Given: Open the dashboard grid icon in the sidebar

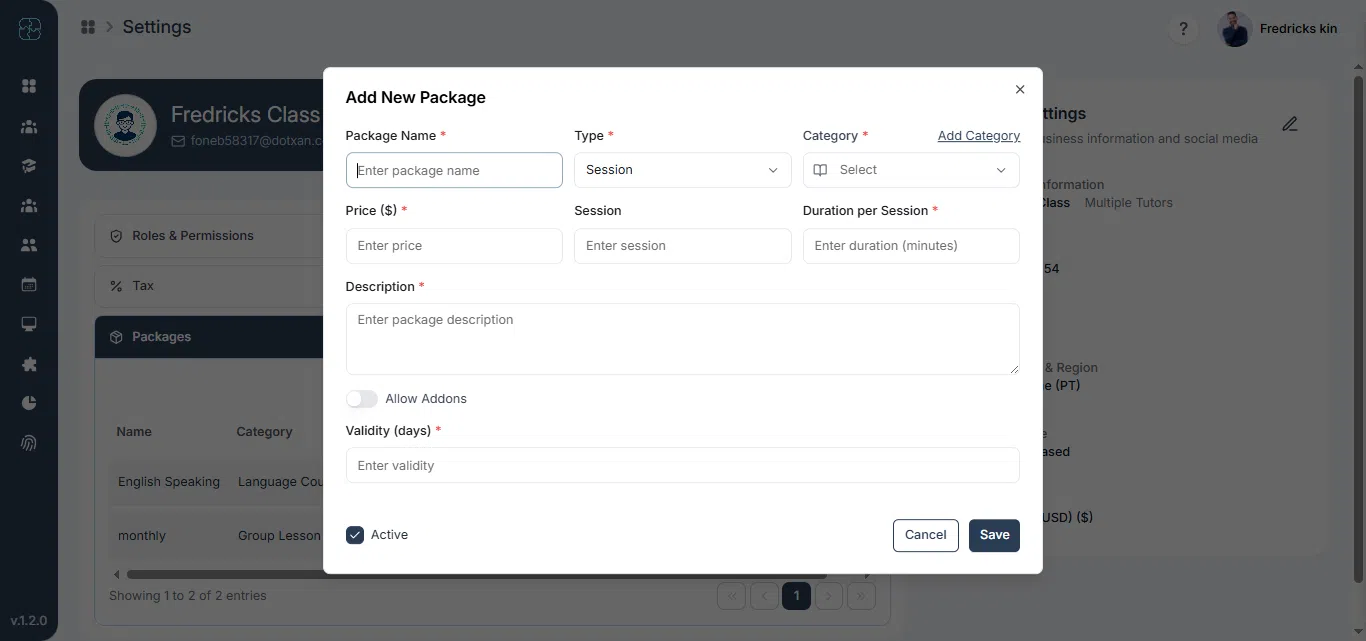Looking at the screenshot, I should tap(29, 87).
